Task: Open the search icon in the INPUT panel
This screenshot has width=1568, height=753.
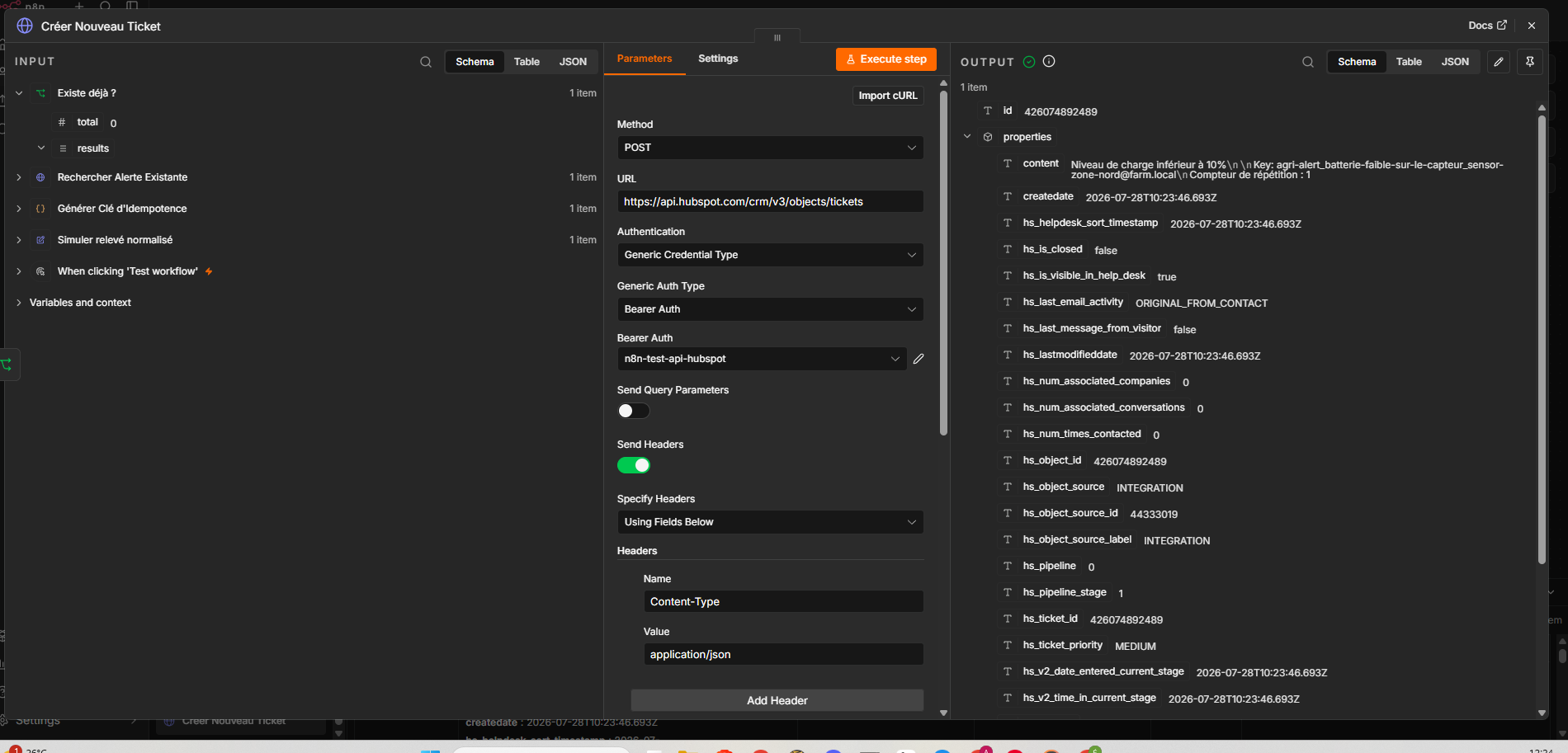Action: pos(426,62)
